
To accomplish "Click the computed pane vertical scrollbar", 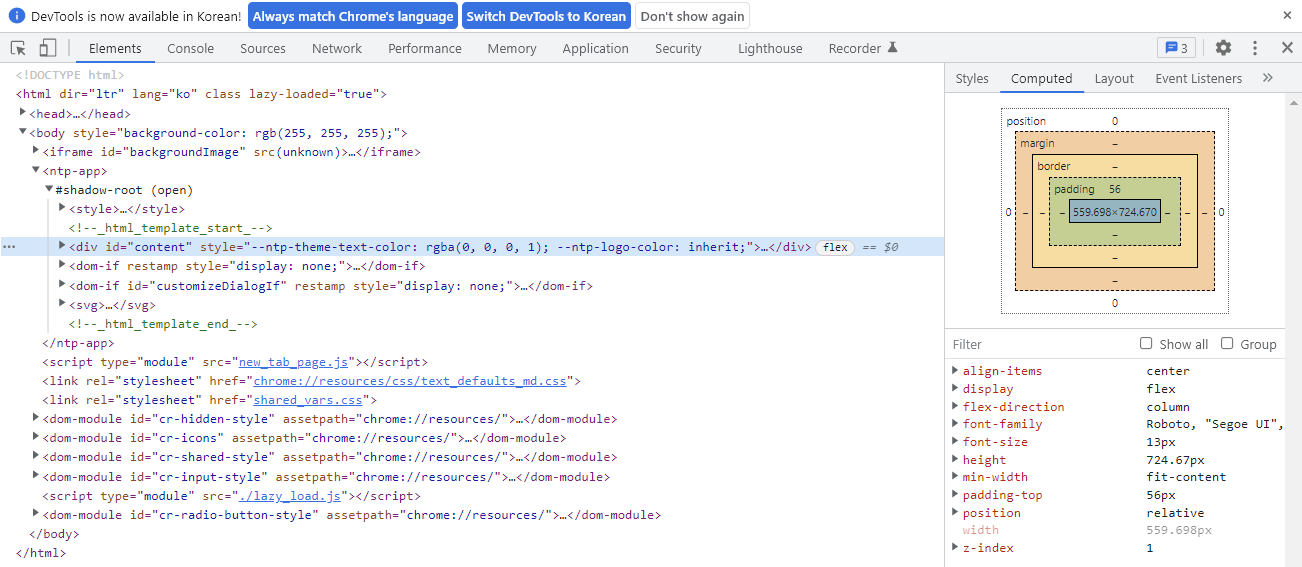I will coord(1294,330).
